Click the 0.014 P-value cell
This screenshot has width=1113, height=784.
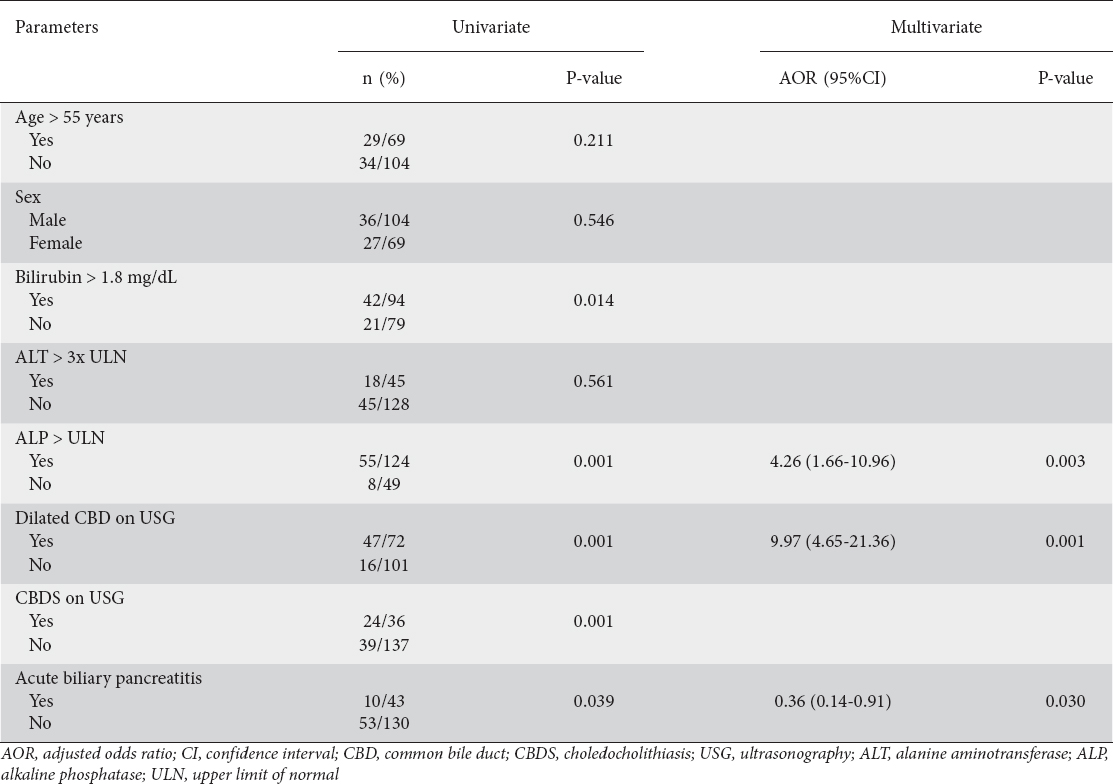coord(593,301)
